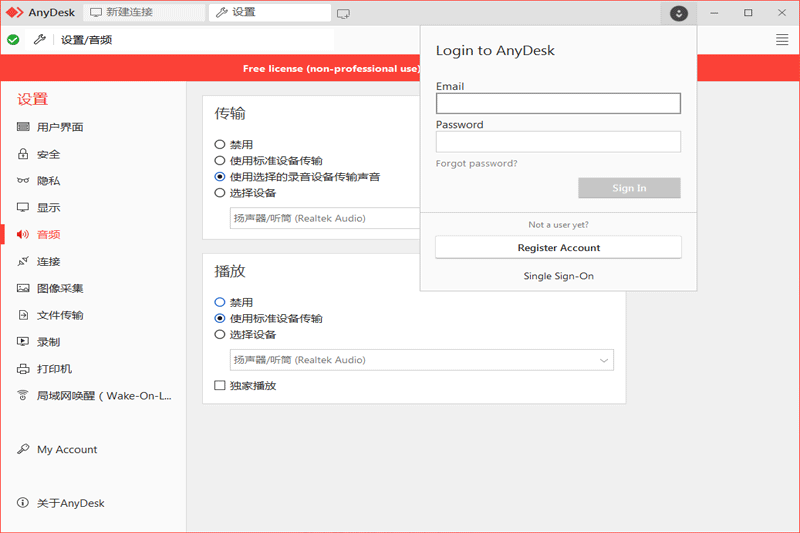Click the Recording (录制) icon

coord(23,342)
